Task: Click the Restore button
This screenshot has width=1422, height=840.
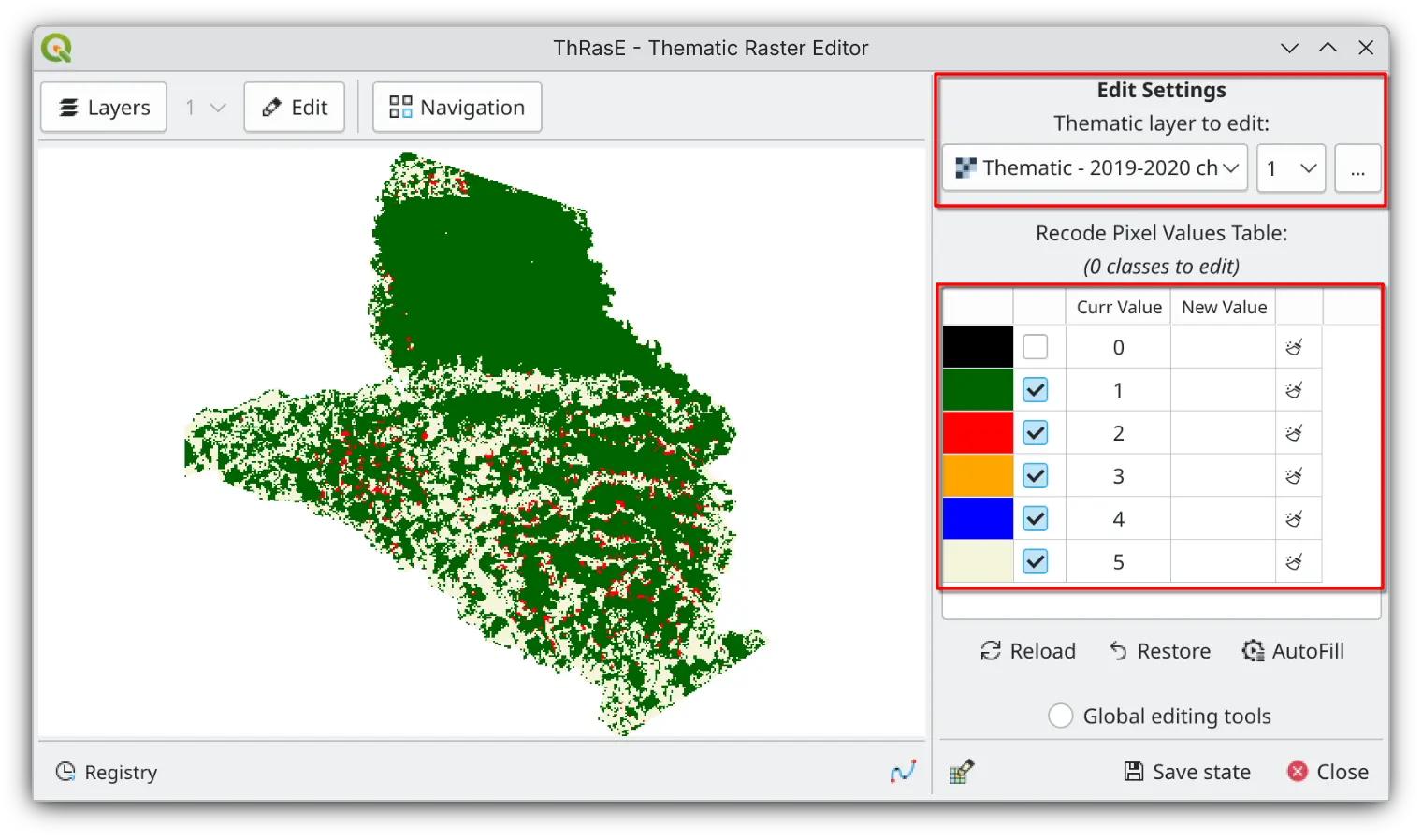Action: [1159, 651]
